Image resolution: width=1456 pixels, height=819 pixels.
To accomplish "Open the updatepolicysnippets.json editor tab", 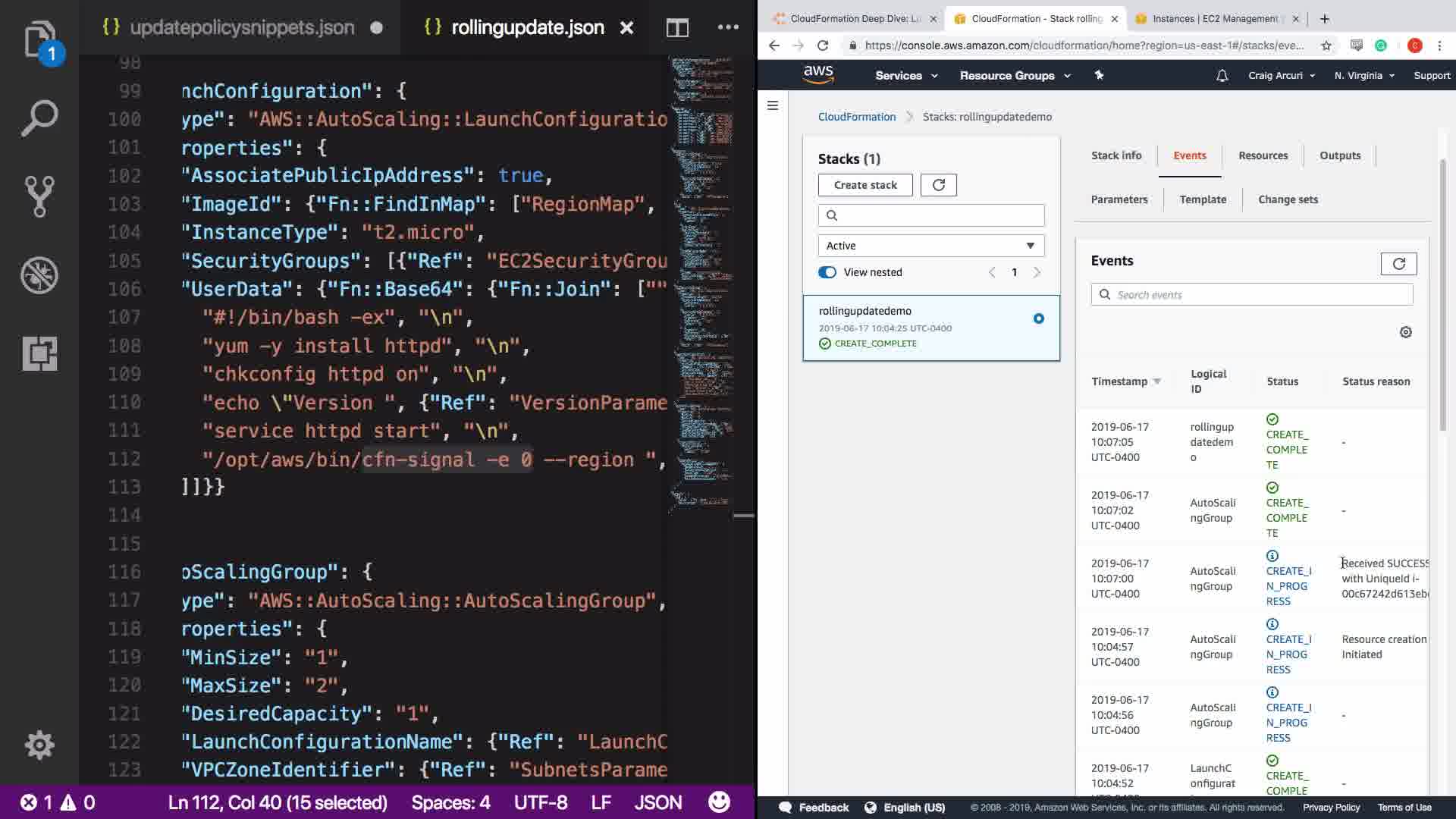I will coord(241,28).
